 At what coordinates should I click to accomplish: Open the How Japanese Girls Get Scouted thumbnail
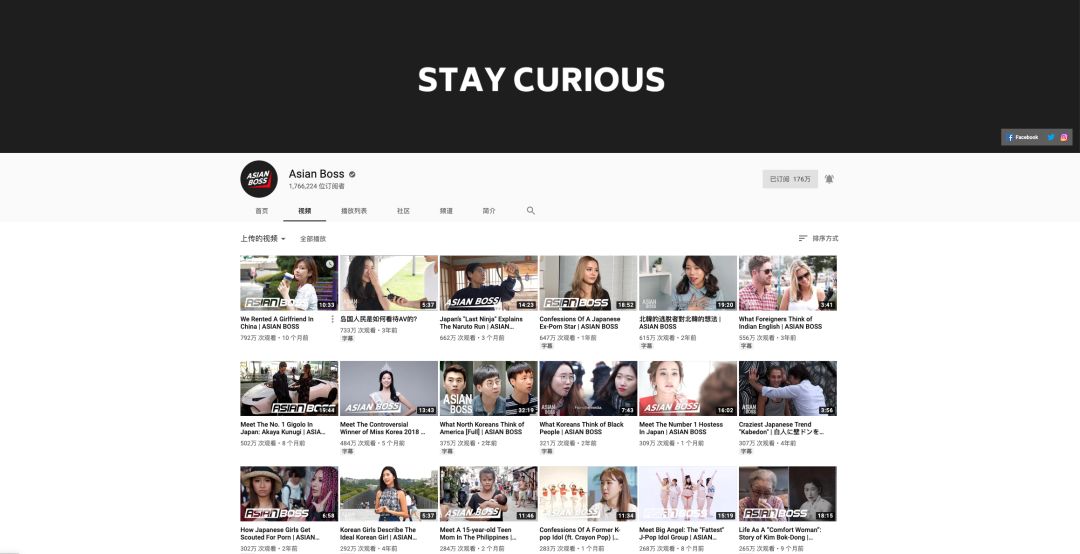tap(289, 494)
